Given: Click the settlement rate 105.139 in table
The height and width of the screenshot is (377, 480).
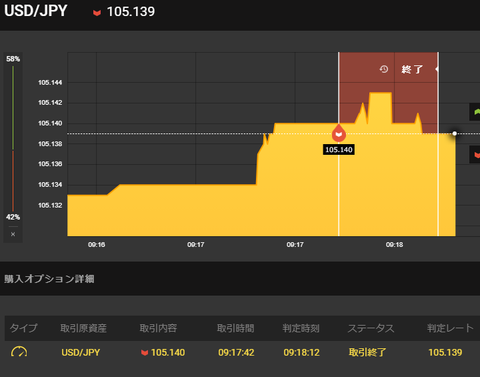Looking at the screenshot, I should pyautogui.click(x=445, y=353).
